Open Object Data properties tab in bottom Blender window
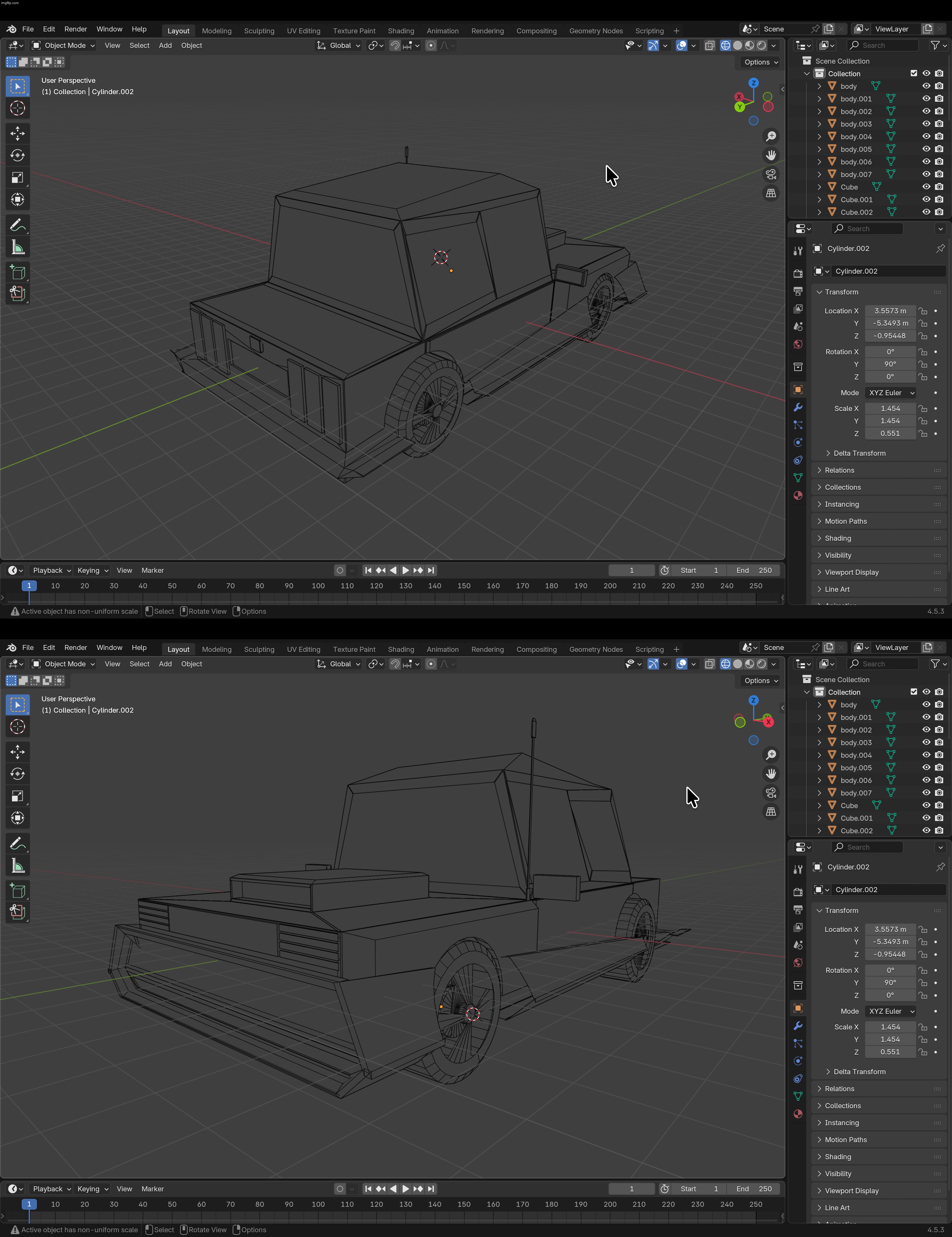This screenshot has width=952, height=1237. [x=798, y=1096]
